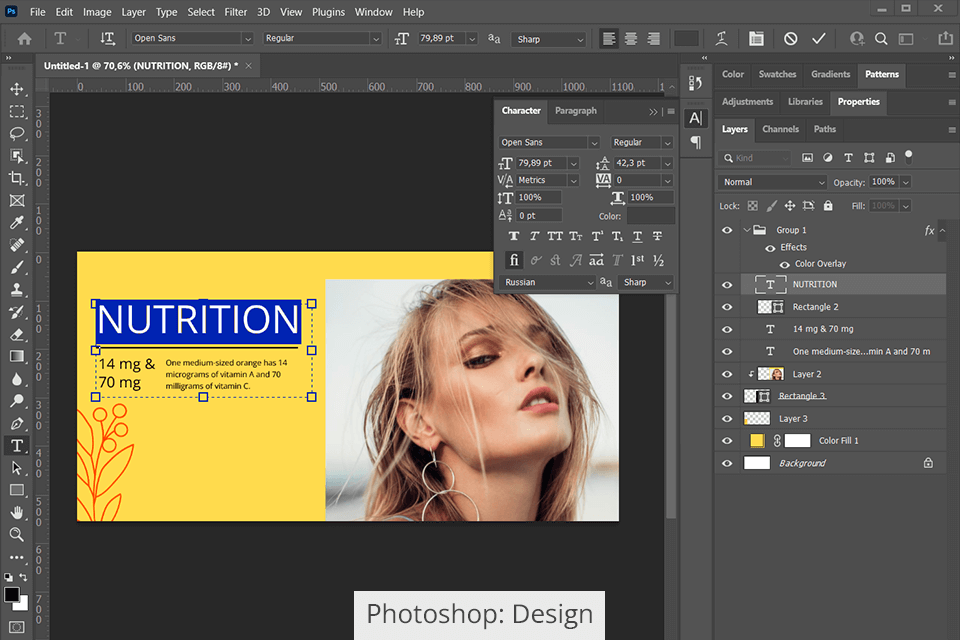The height and width of the screenshot is (640, 960).
Task: Select the Clone Stamp tool
Action: pos(17,290)
